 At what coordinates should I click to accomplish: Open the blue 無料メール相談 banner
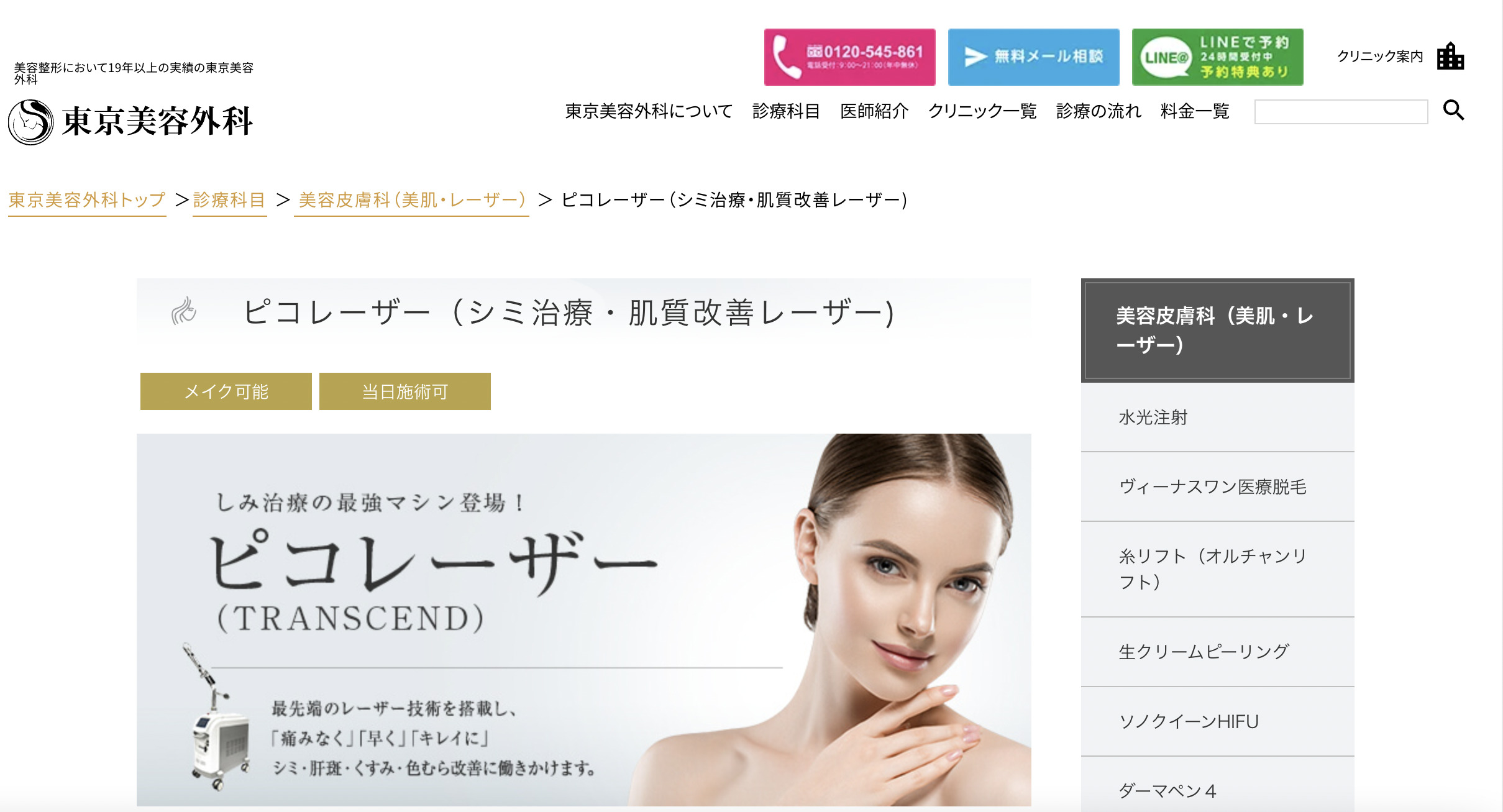[x=1033, y=57]
